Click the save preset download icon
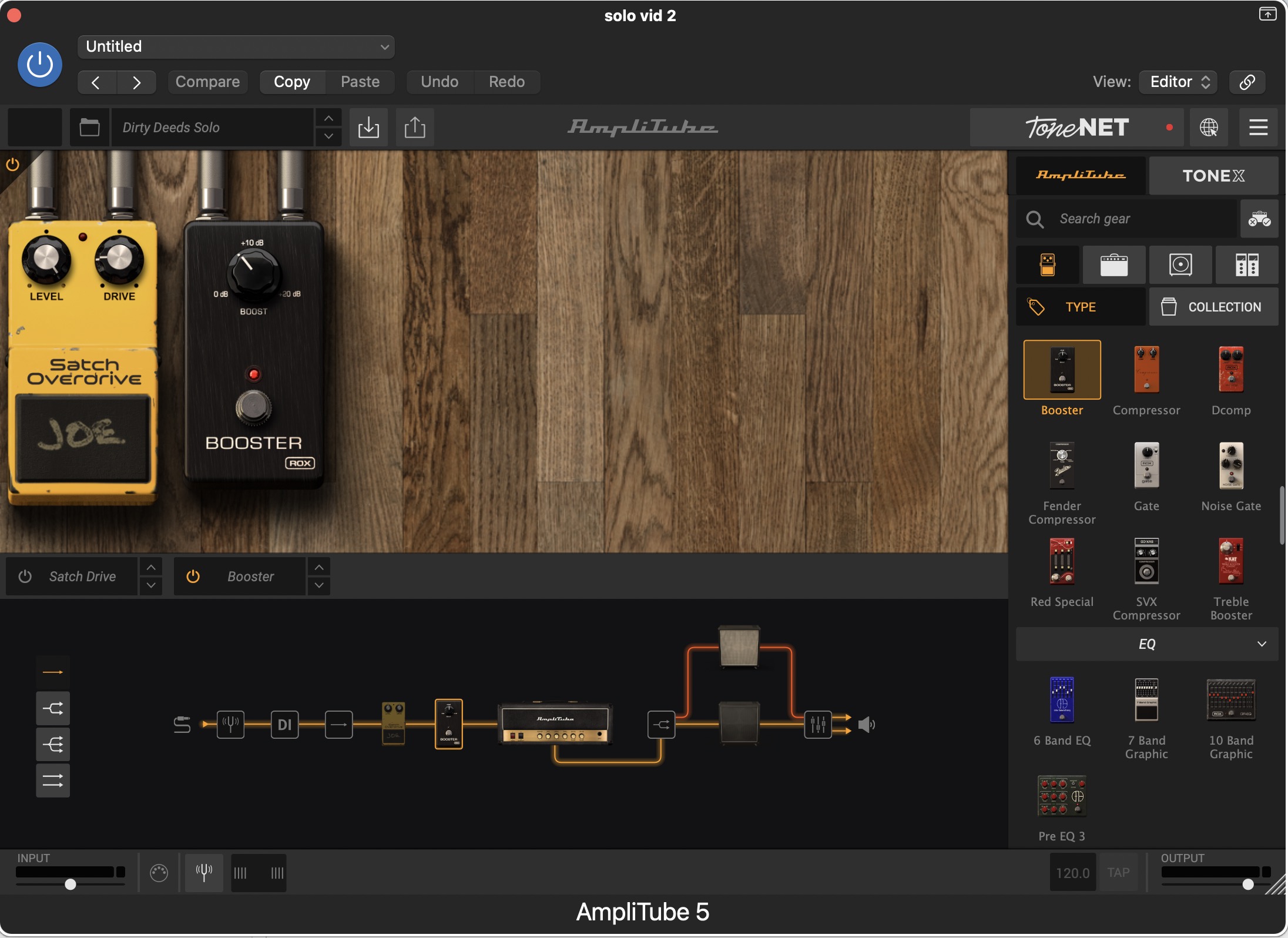Viewport: 1288px width, 938px height. [368, 127]
